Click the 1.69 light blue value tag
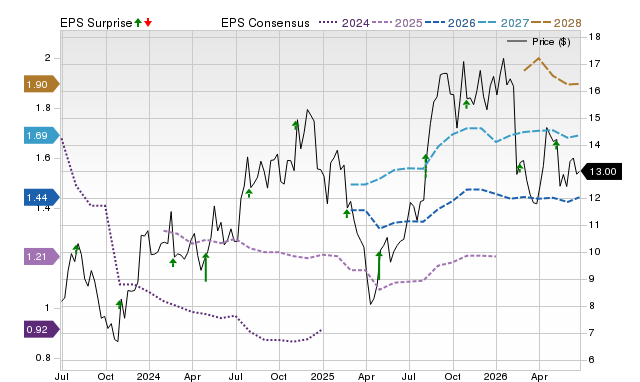 (42, 135)
